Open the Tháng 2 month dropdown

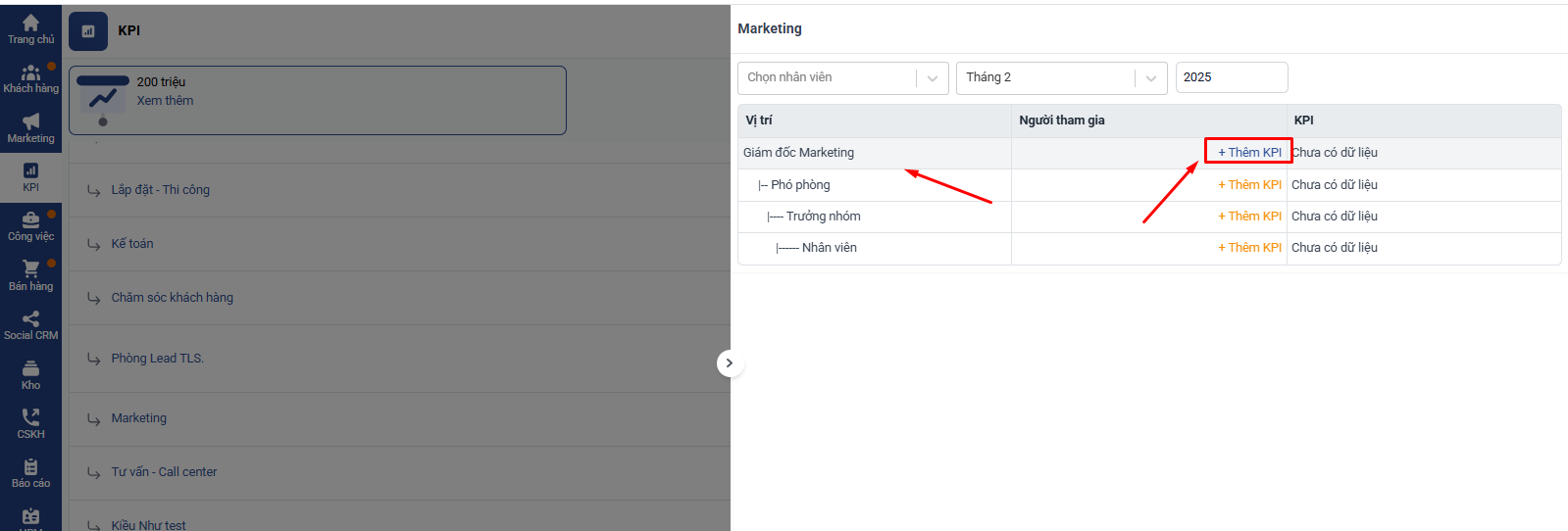click(x=1061, y=77)
